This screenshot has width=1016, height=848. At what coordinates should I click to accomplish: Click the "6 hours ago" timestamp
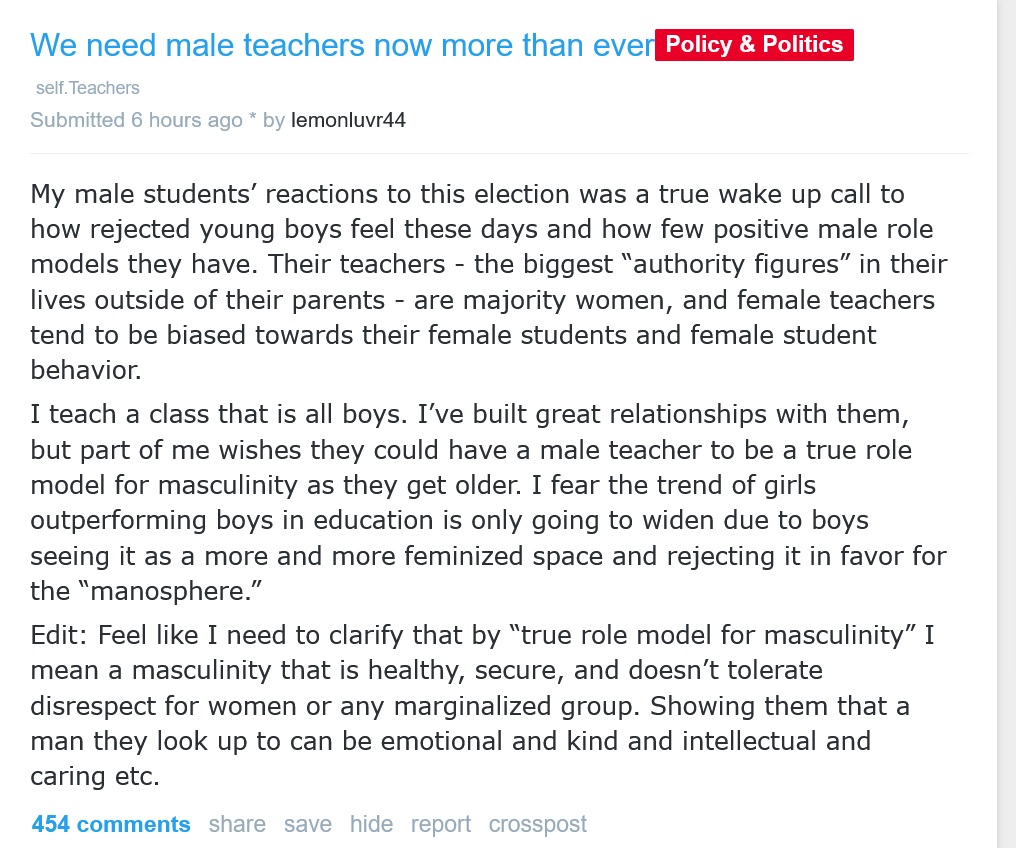tap(187, 120)
